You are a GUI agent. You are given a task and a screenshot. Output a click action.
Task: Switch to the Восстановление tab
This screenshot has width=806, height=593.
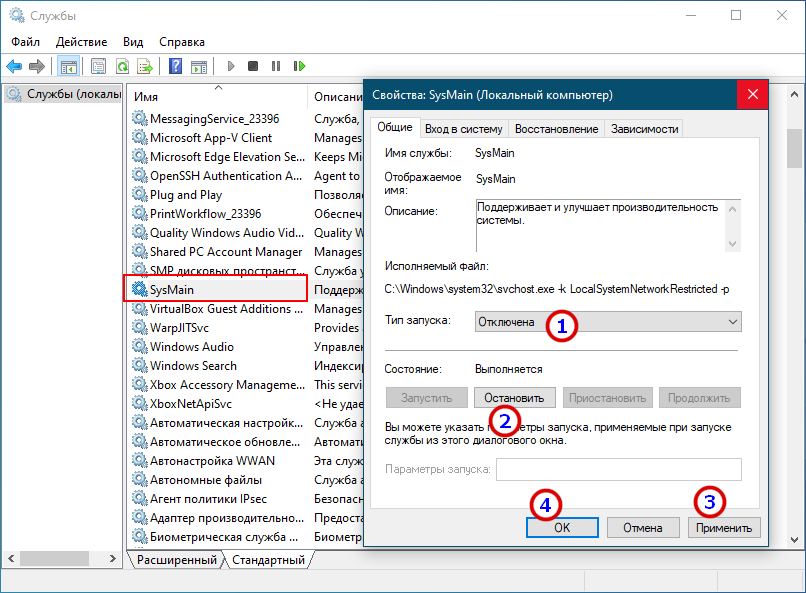click(555, 129)
